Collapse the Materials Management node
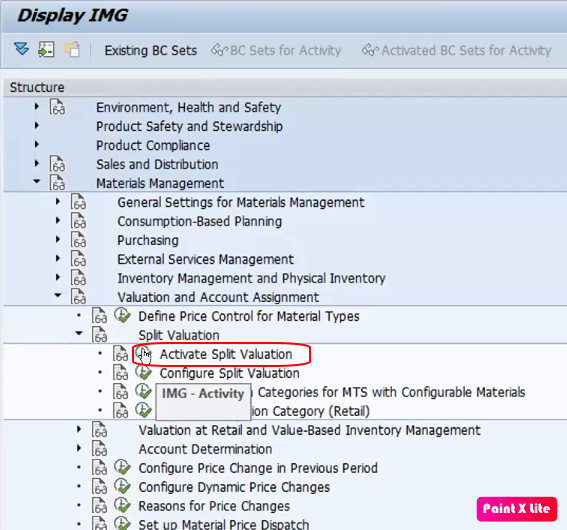Screen dimensions: 567x530 (37, 181)
